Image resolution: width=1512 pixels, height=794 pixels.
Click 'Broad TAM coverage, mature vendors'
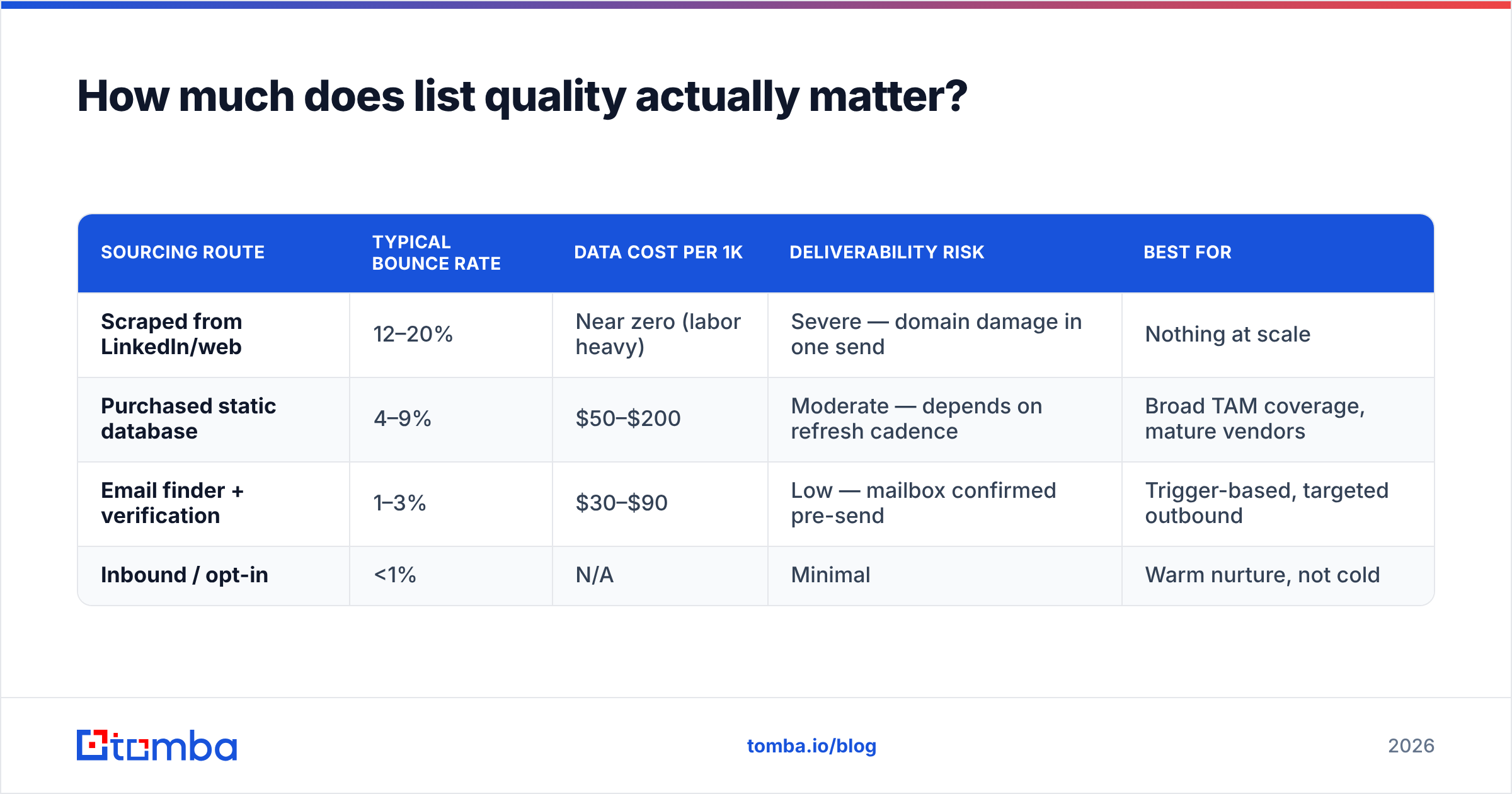(x=1255, y=419)
